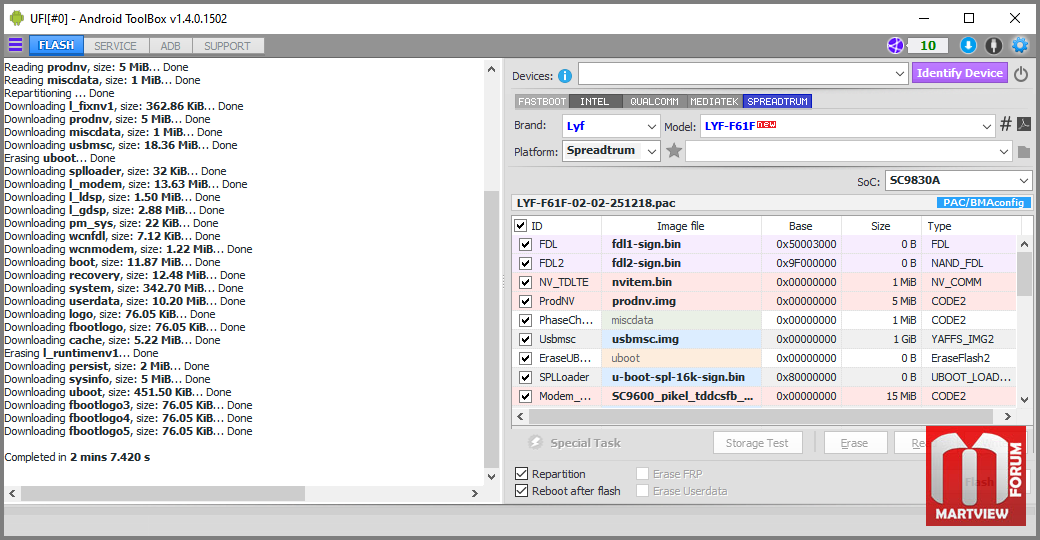Expand the Model dropdown LYF-F61F
The image size is (1040, 540).
pos(848,126)
